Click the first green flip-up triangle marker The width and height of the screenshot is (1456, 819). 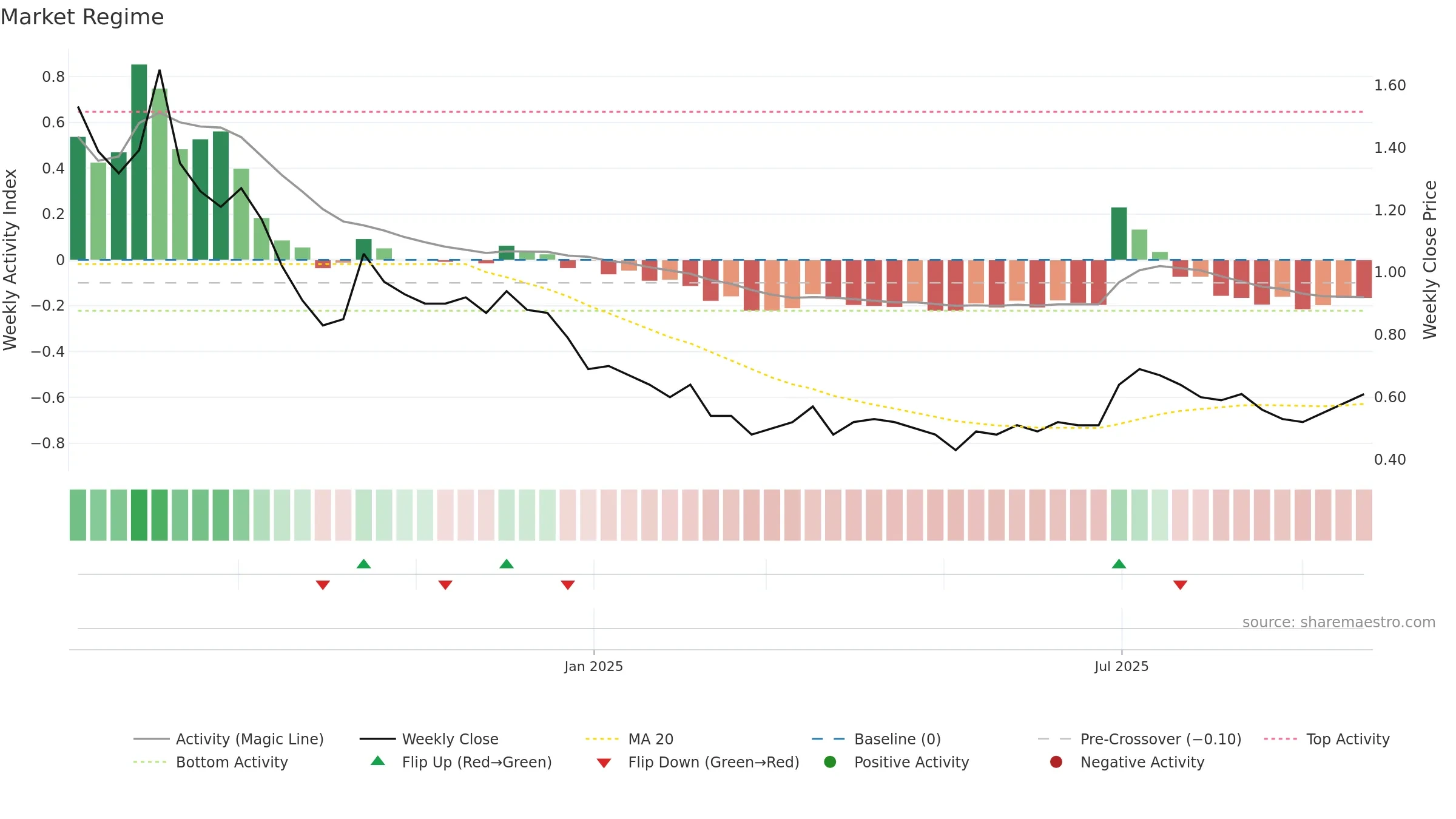coord(364,564)
